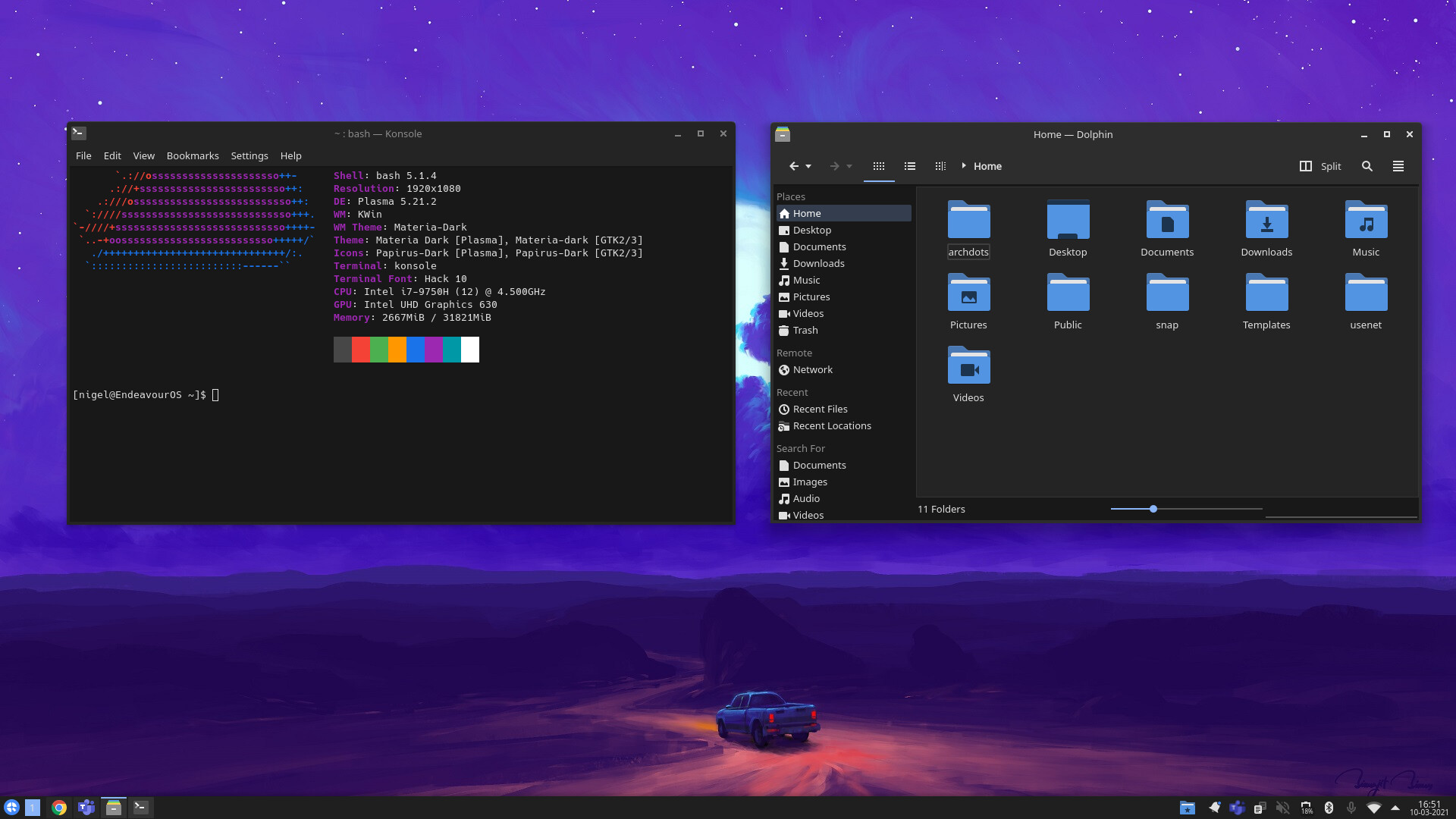
Task: Open Bluetooth tray icon
Action: tap(1329, 808)
